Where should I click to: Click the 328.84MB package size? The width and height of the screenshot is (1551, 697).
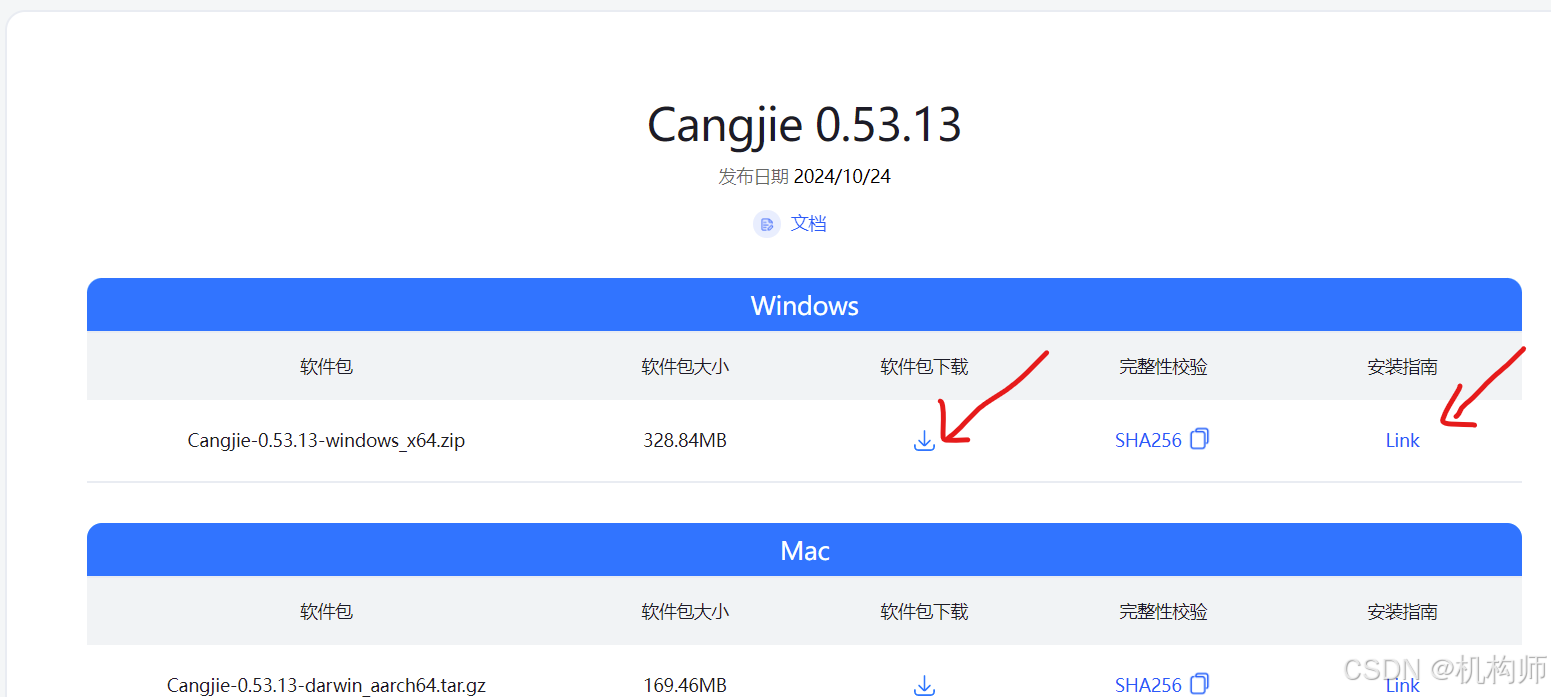coord(685,440)
